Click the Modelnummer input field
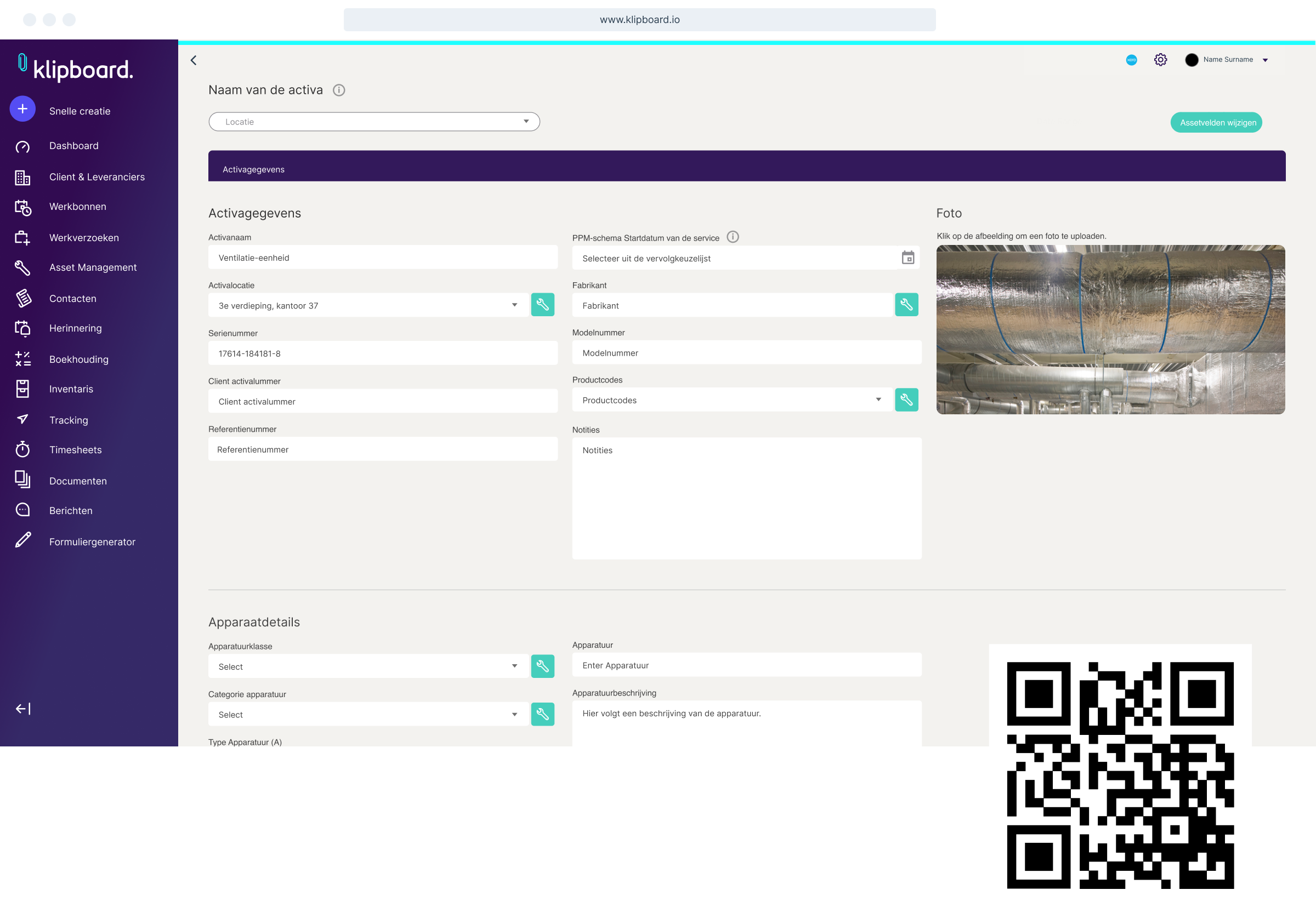Screen dimensions: 1316x907 (747, 353)
